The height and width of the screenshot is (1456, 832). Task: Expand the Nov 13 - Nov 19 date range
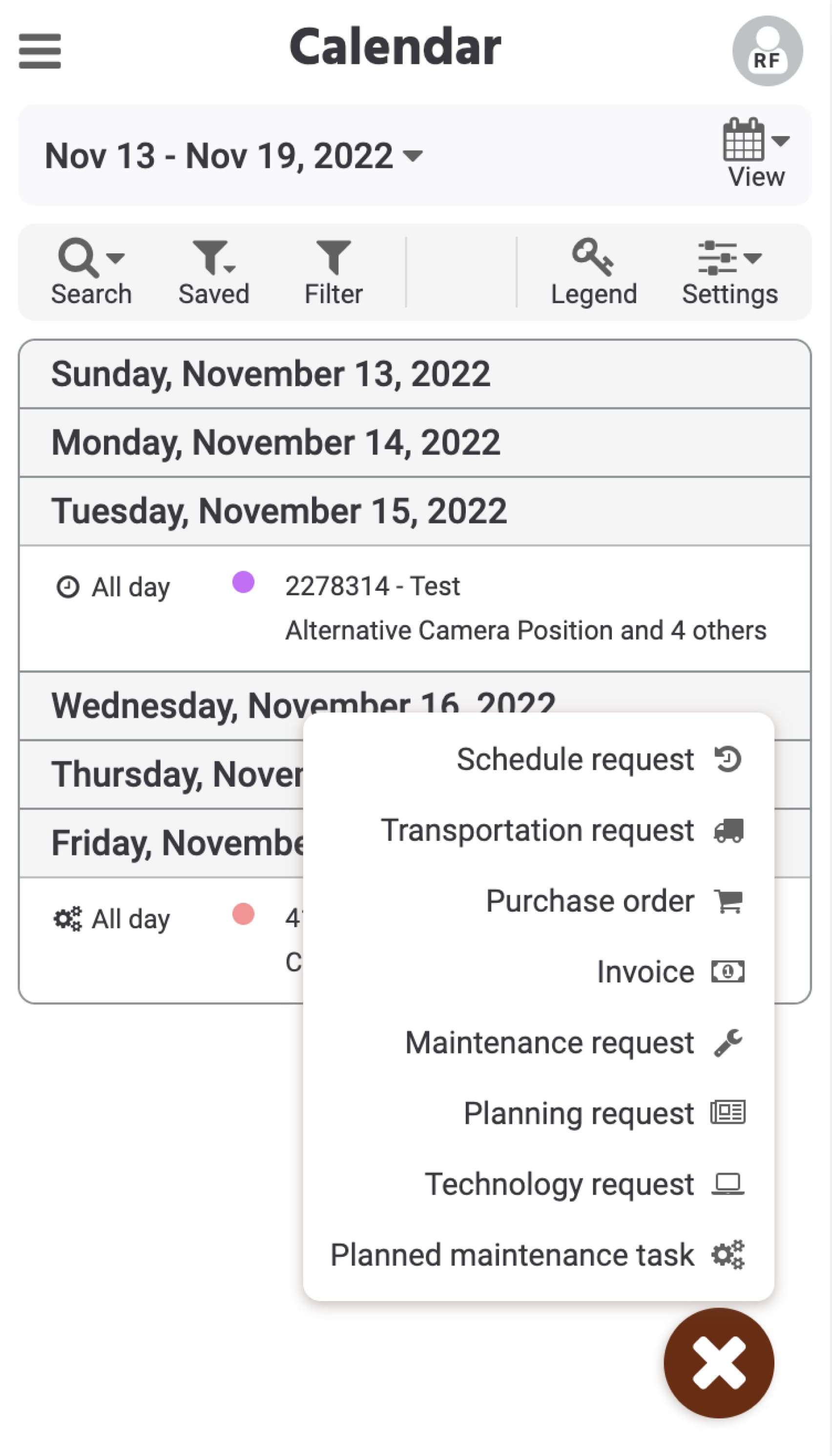tap(234, 155)
